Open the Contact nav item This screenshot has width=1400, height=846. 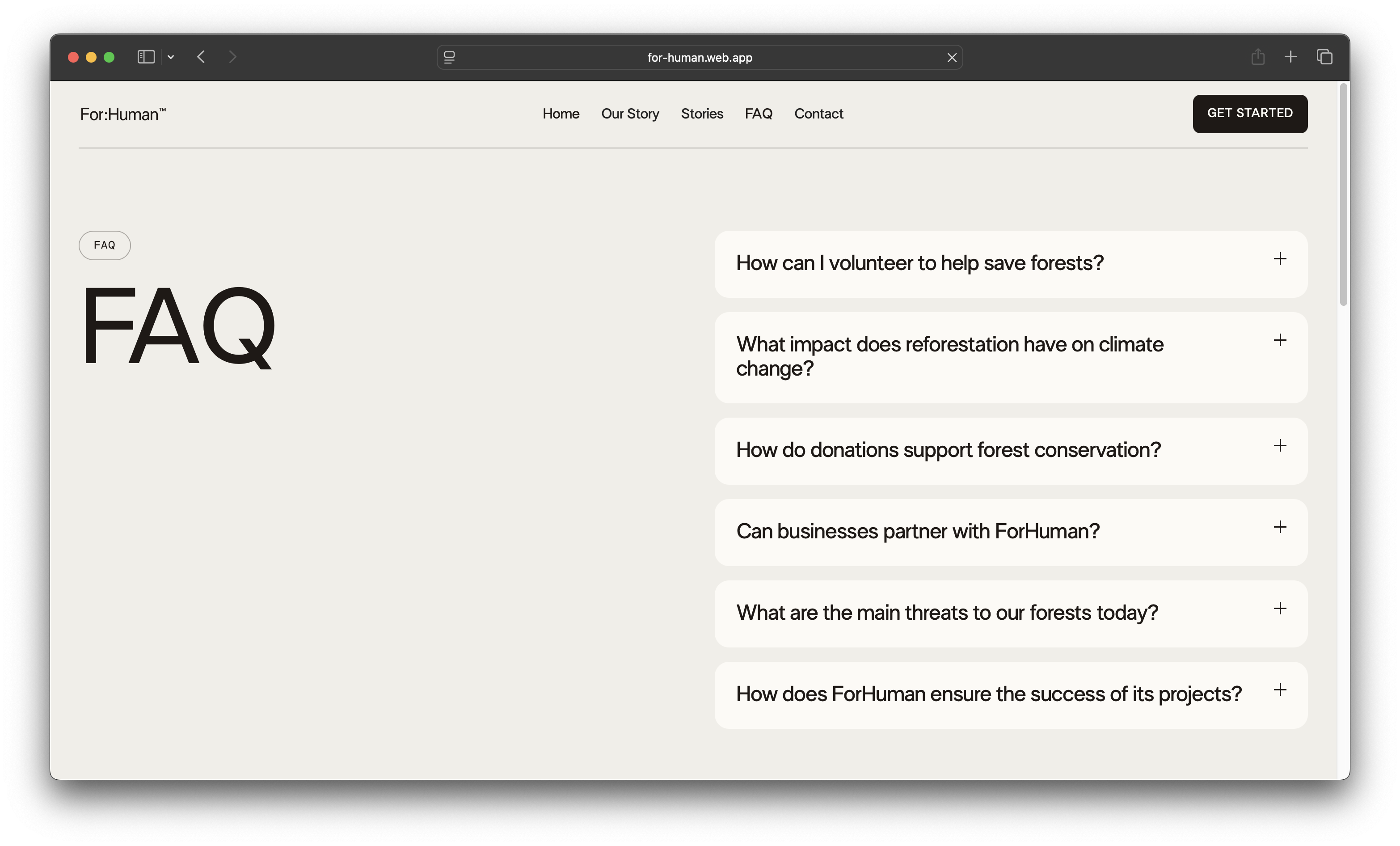[819, 114]
